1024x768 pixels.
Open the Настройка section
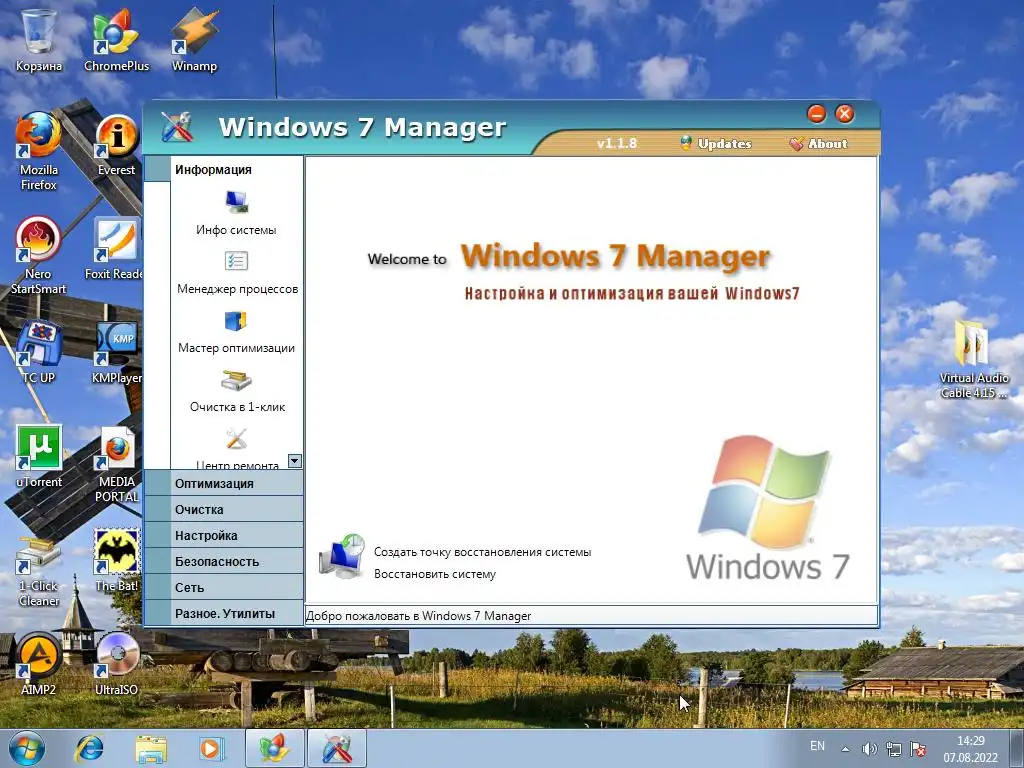click(x=223, y=536)
